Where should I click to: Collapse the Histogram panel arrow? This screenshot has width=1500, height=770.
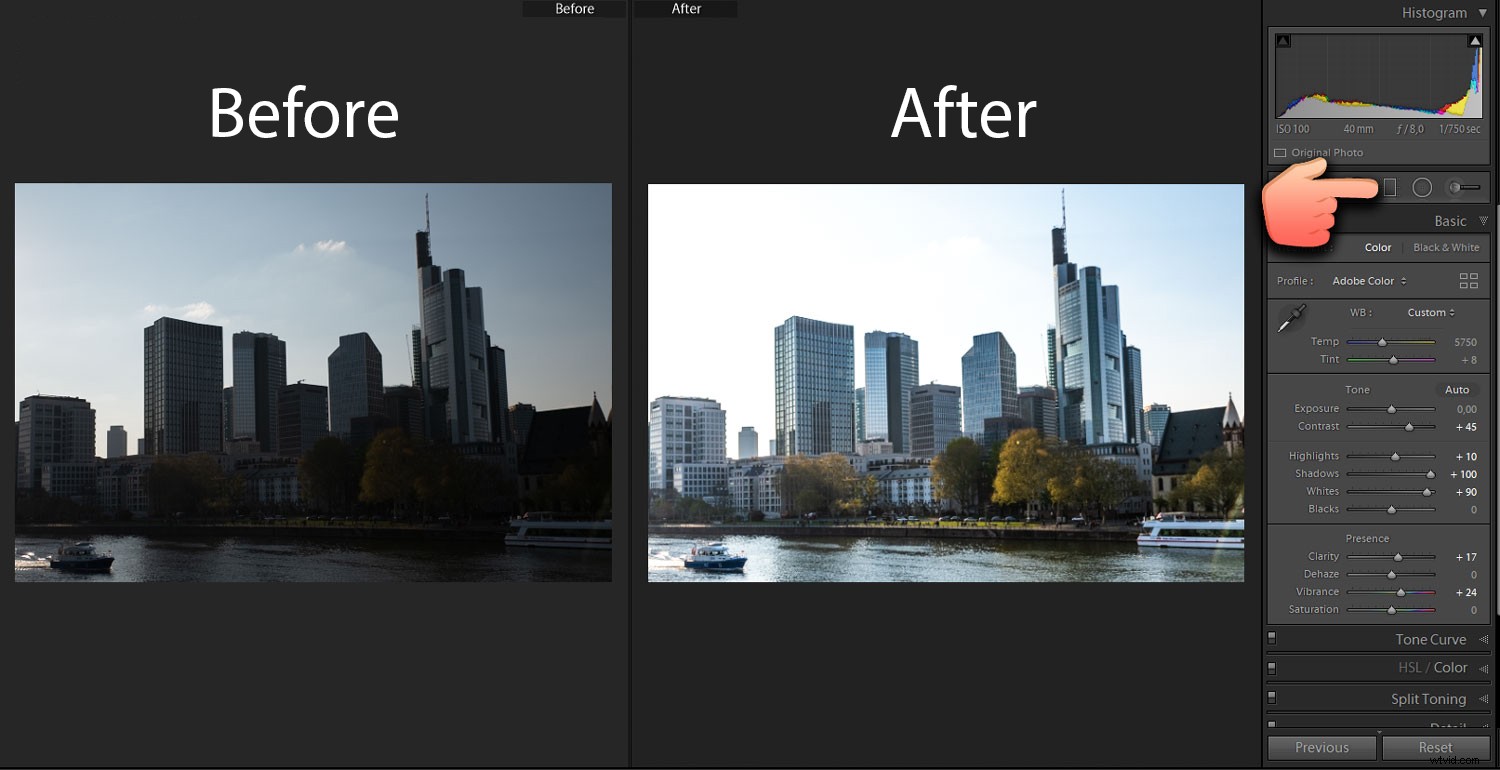[x=1483, y=13]
